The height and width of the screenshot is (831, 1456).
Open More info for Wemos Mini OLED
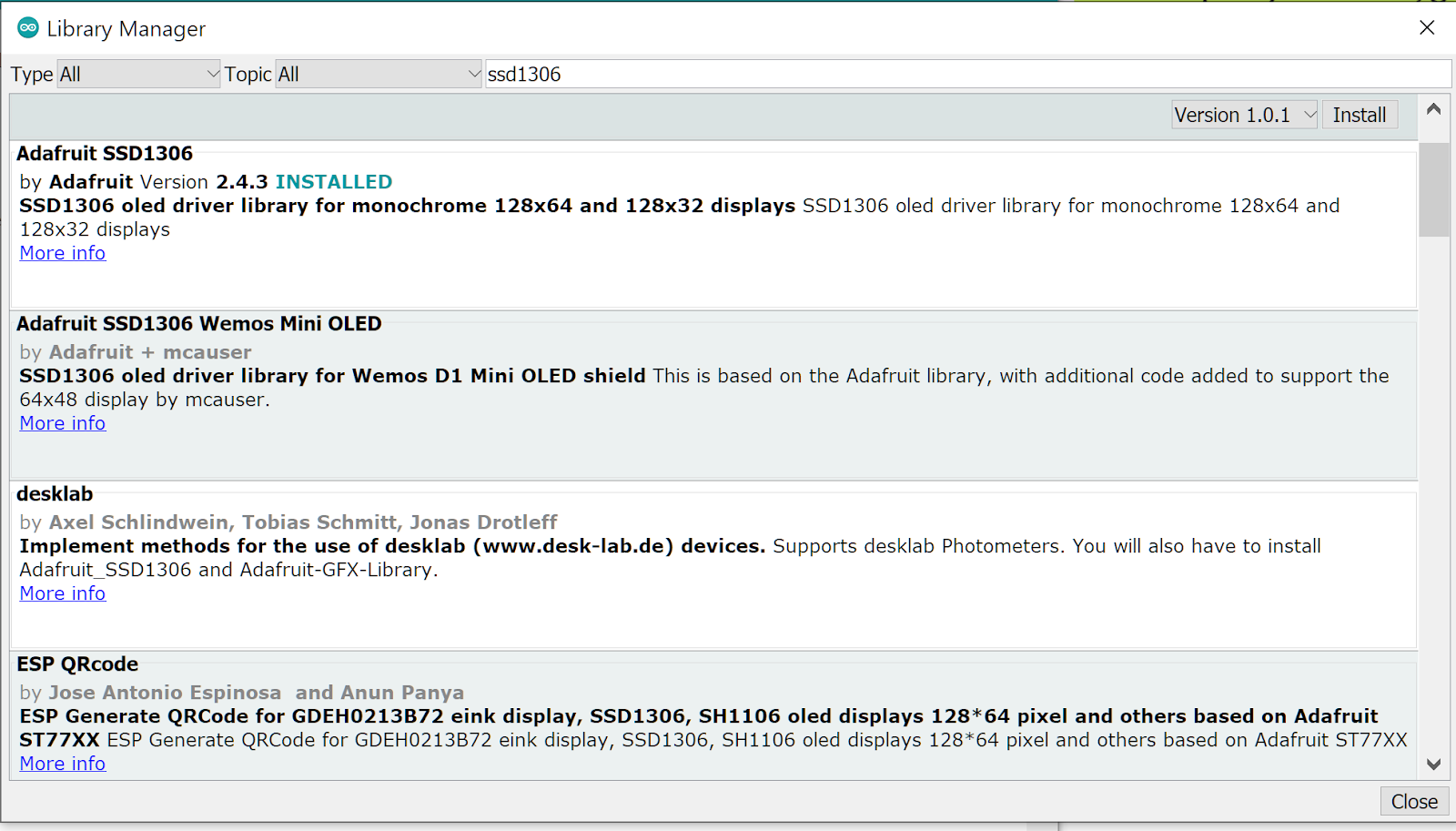coord(63,423)
